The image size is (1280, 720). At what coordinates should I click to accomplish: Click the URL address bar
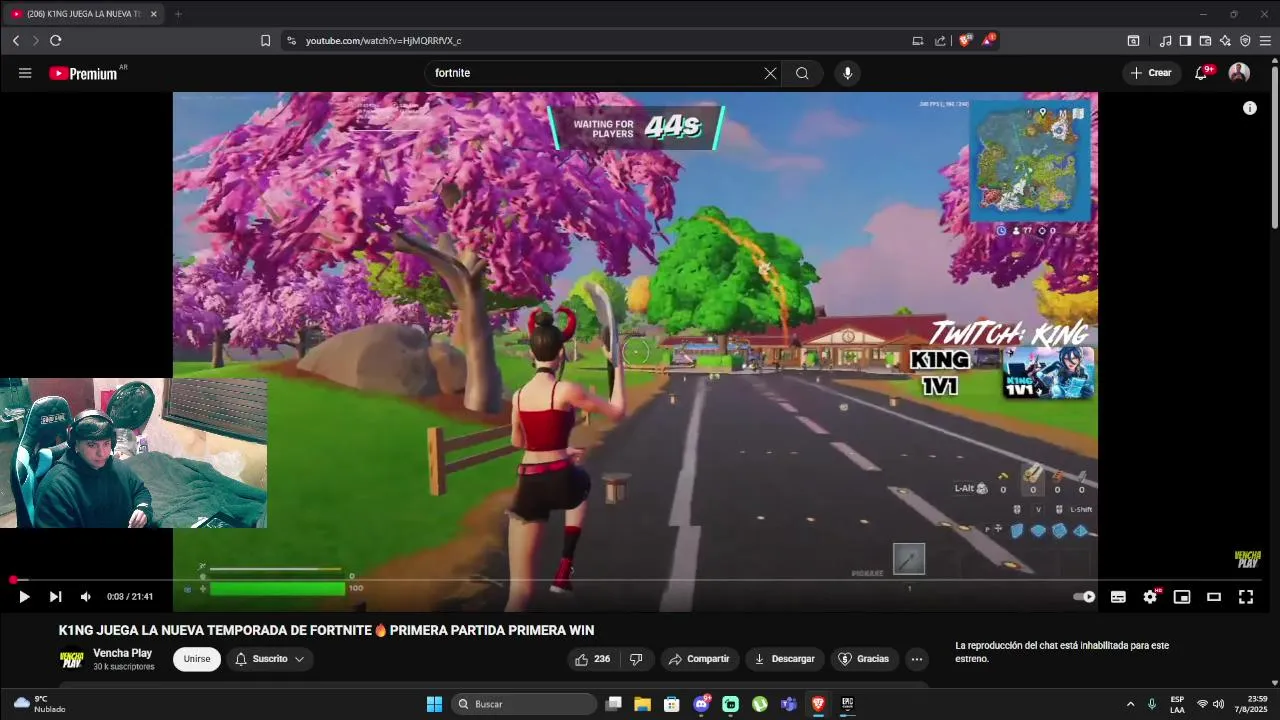(x=600, y=41)
